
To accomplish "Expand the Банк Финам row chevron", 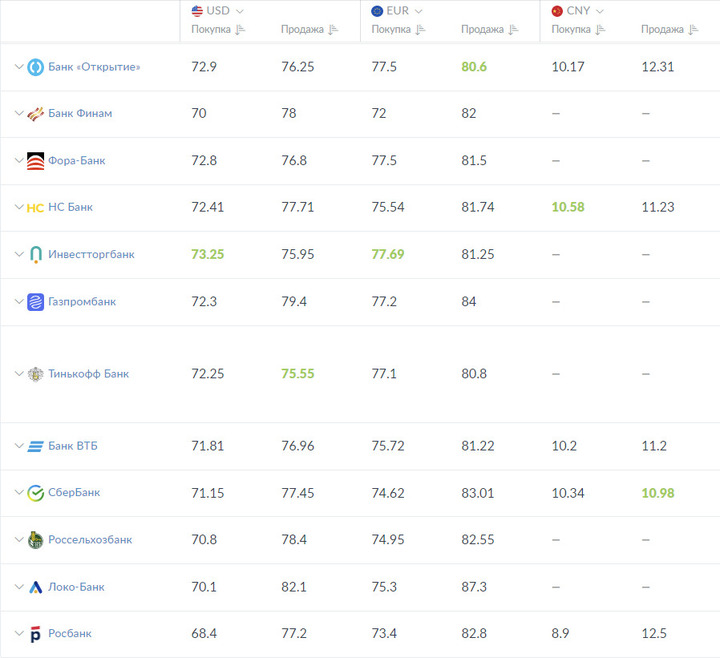I will [x=19, y=113].
